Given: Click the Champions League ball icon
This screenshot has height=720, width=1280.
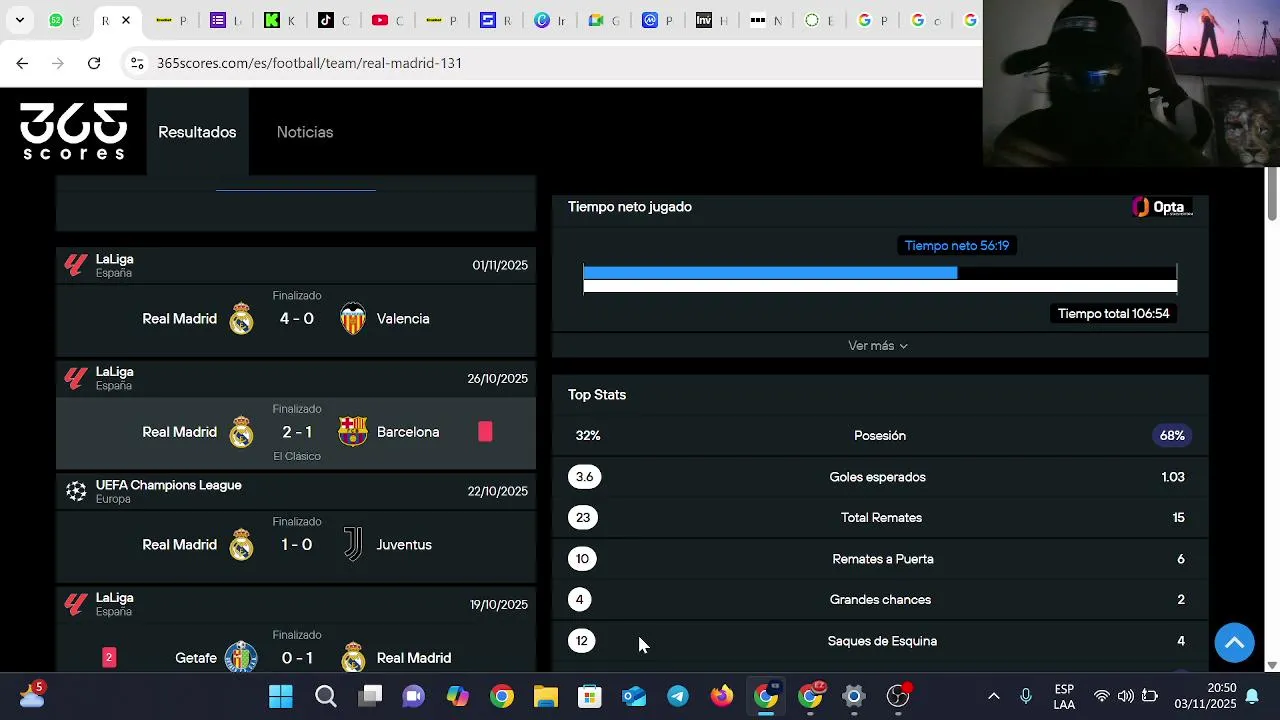Looking at the screenshot, I should 76,491.
